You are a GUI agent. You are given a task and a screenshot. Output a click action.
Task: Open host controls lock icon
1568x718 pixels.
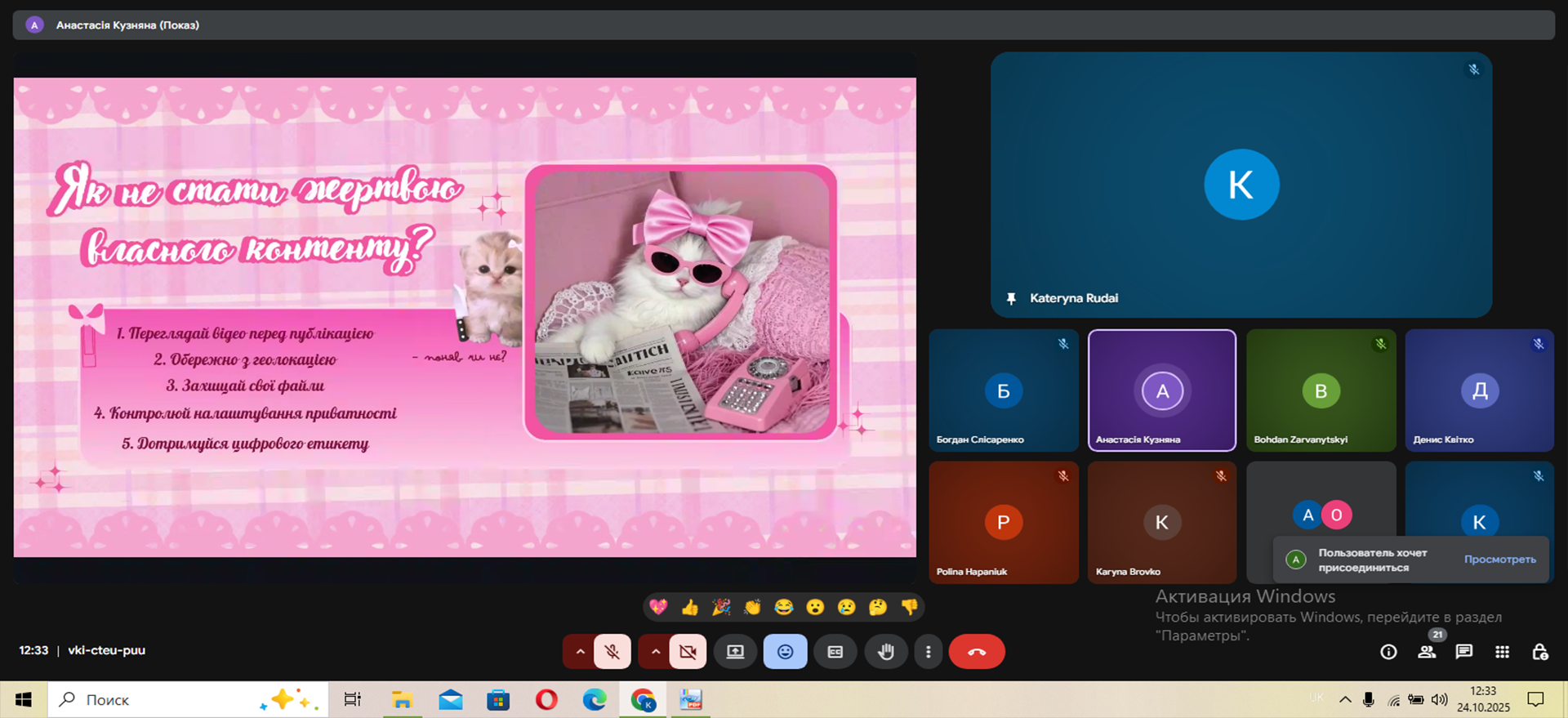(1539, 652)
